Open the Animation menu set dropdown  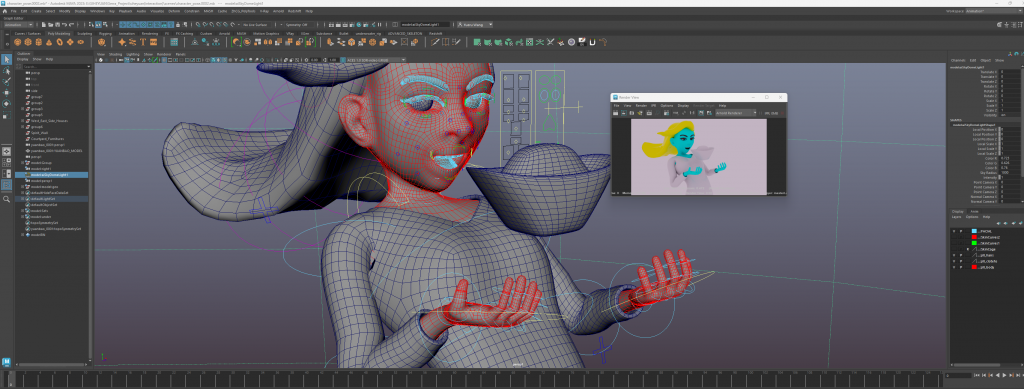tap(18, 25)
